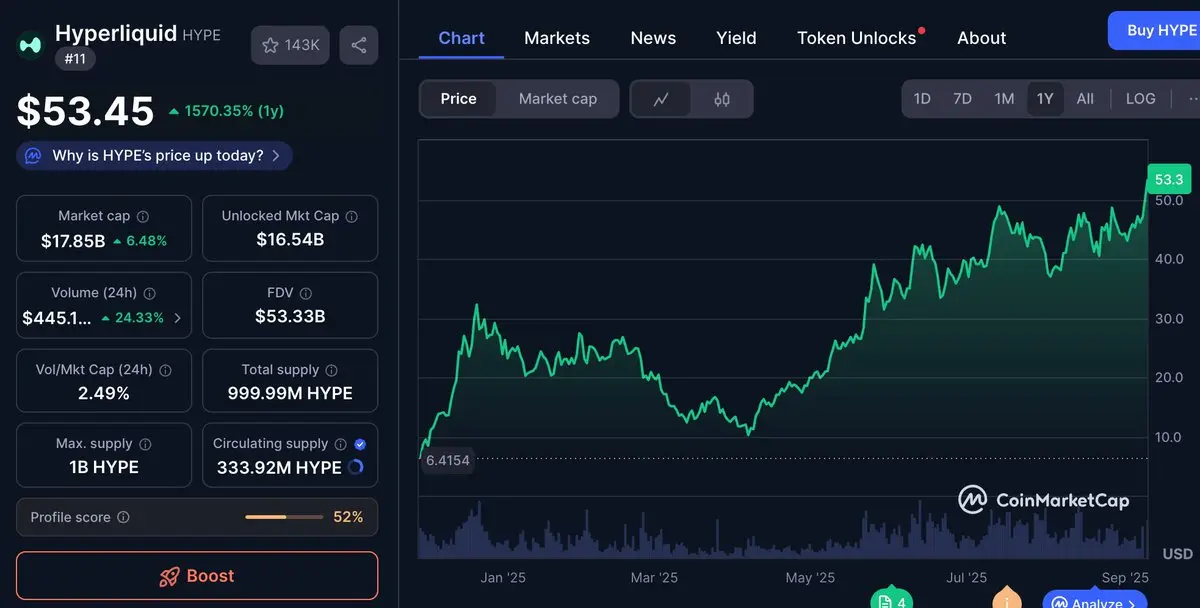Expand the Volume (24h) chevron
Viewport: 1200px width, 608px height.
pyautogui.click(x=178, y=318)
